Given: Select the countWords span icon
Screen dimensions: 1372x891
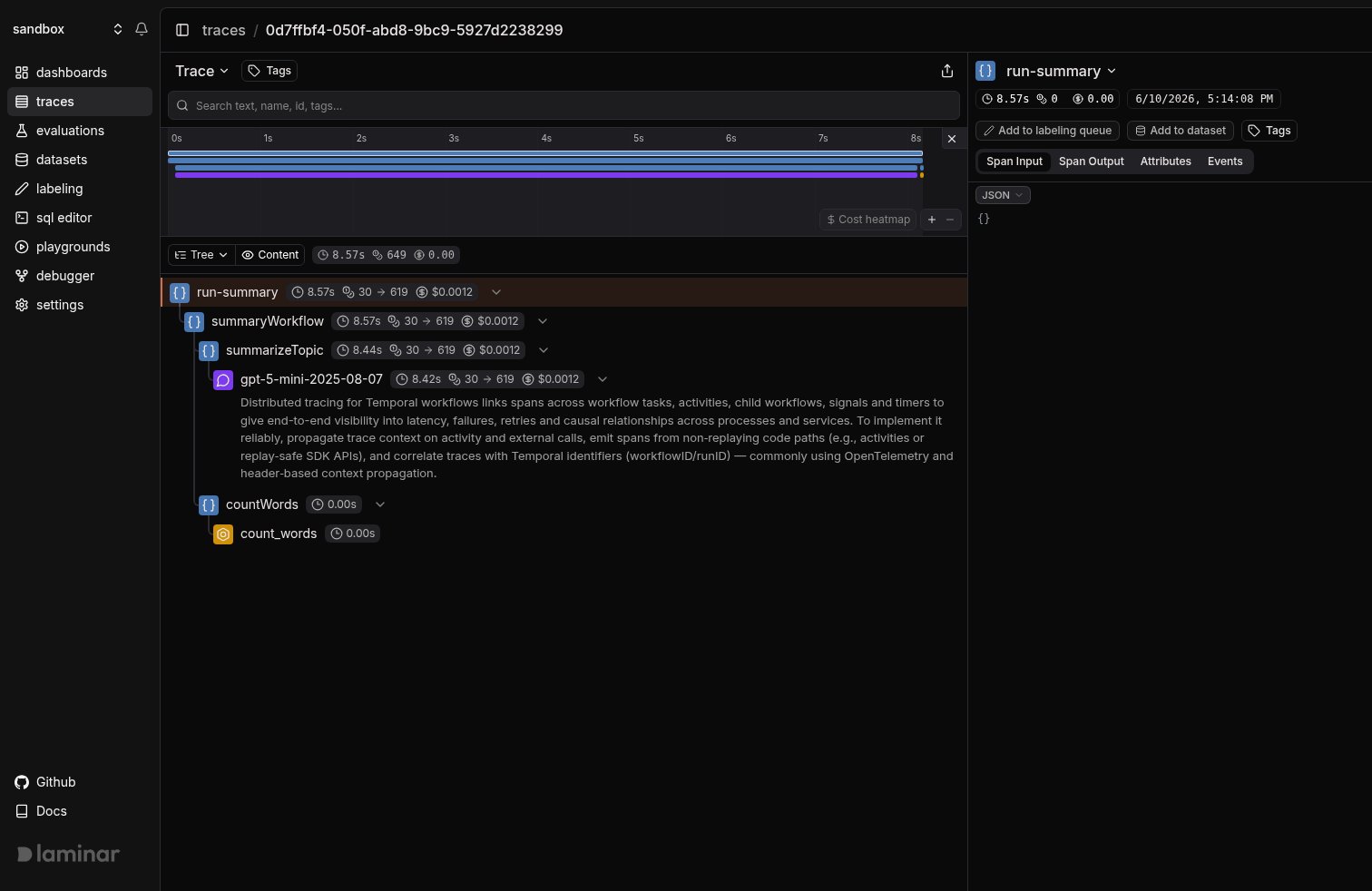Looking at the screenshot, I should point(209,504).
